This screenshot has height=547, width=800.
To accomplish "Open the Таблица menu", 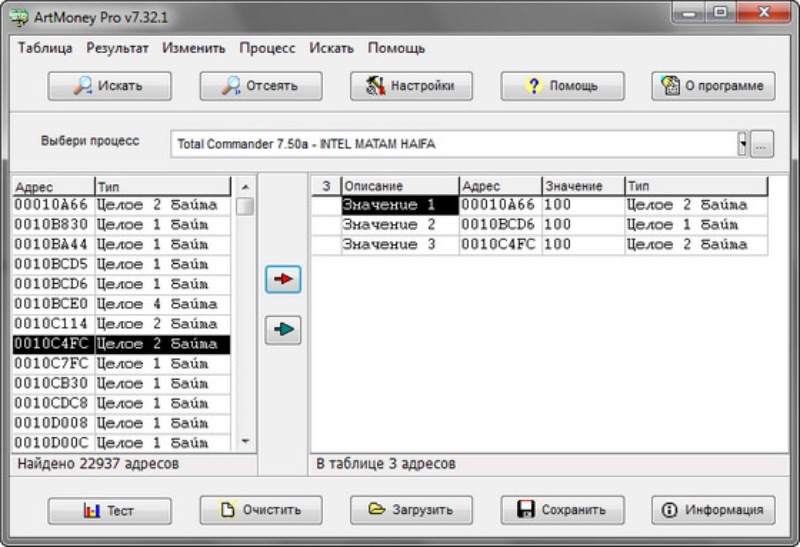I will [x=45, y=48].
